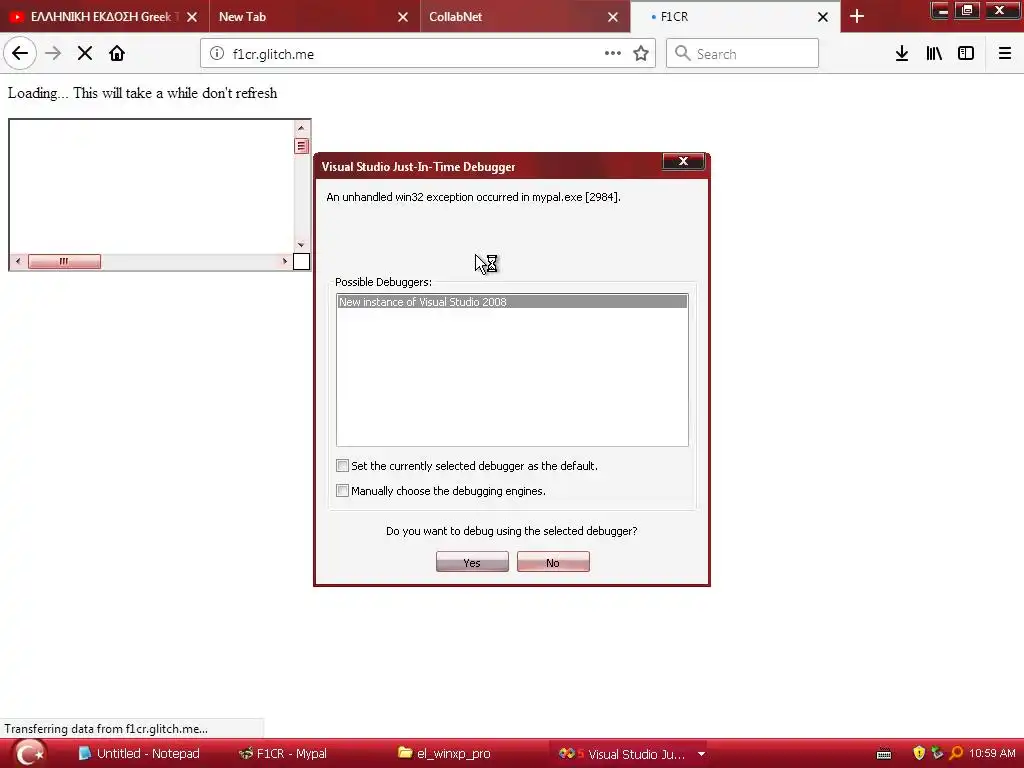Close the CollabNet tab

(613, 17)
